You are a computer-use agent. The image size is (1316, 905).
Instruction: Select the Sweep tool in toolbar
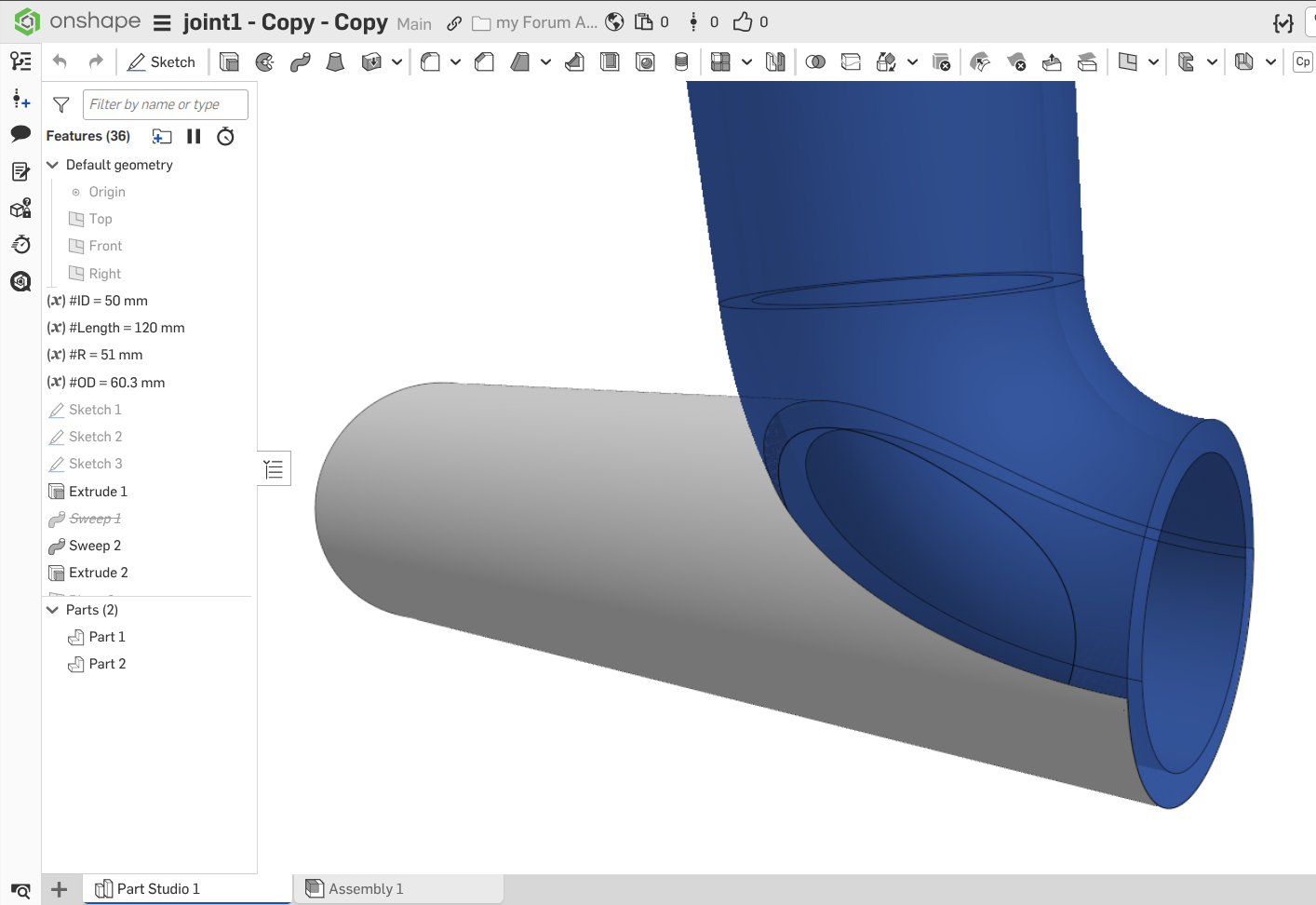coord(300,62)
